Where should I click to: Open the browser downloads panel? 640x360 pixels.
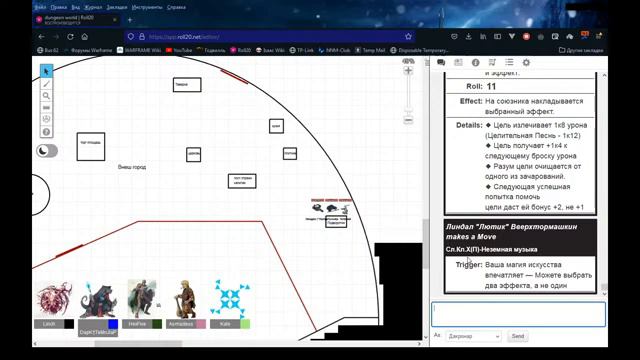tap(469, 37)
